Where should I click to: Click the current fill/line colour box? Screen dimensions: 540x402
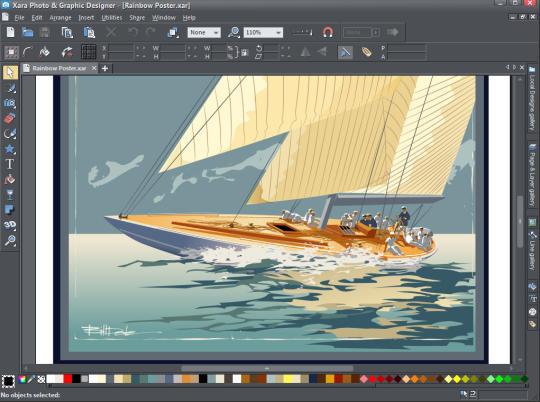(x=8, y=381)
